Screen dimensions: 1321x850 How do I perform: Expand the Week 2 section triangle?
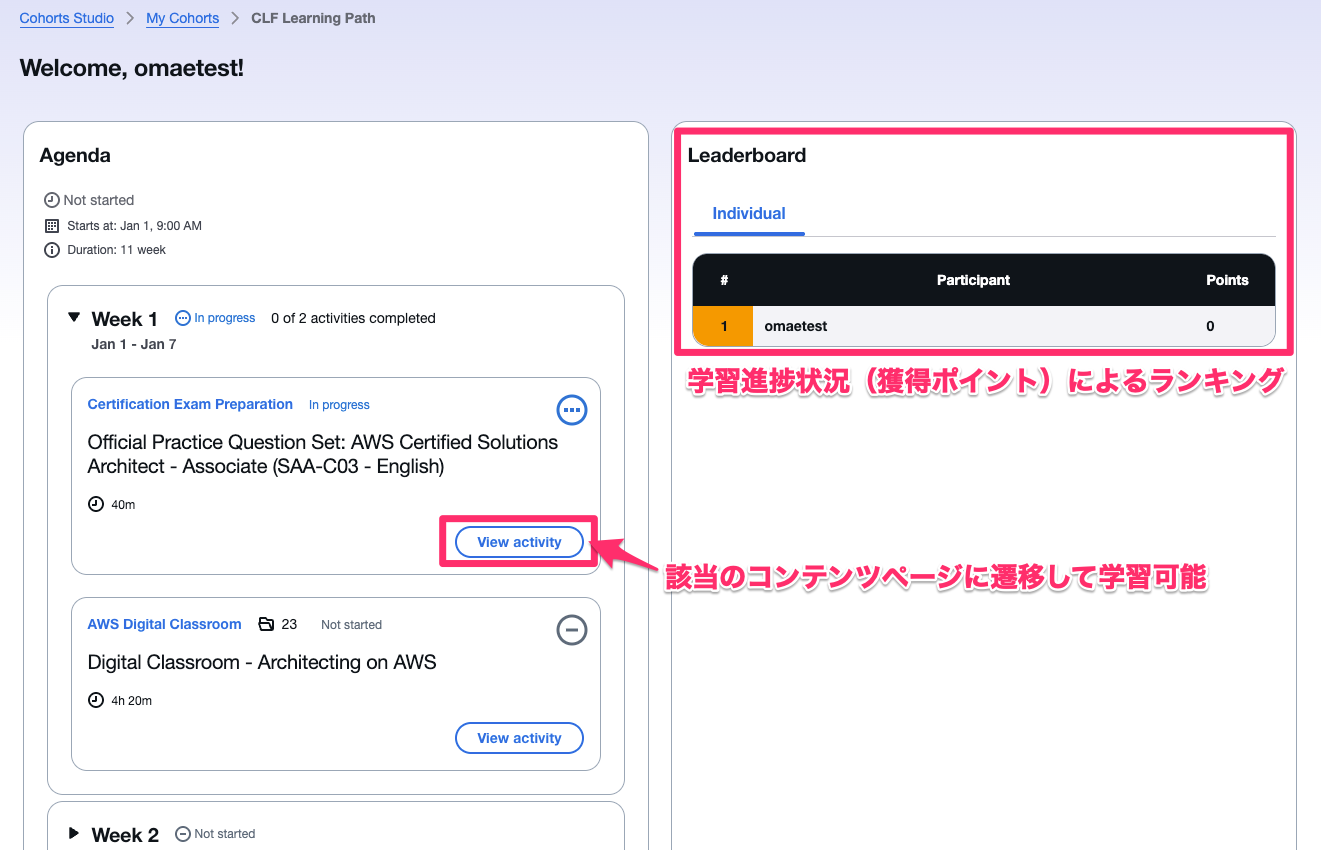(74, 834)
